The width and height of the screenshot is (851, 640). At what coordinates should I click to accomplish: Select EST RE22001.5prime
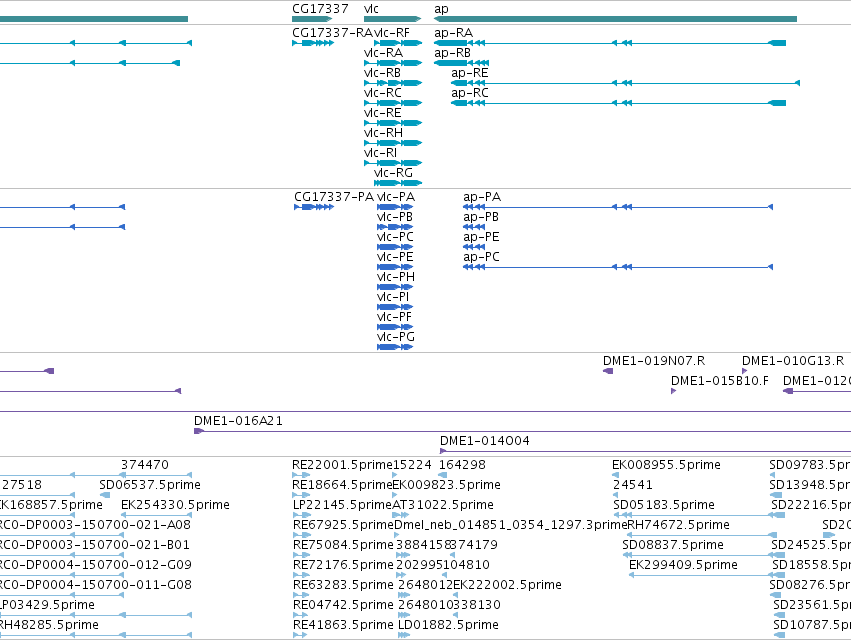[x=342, y=465]
